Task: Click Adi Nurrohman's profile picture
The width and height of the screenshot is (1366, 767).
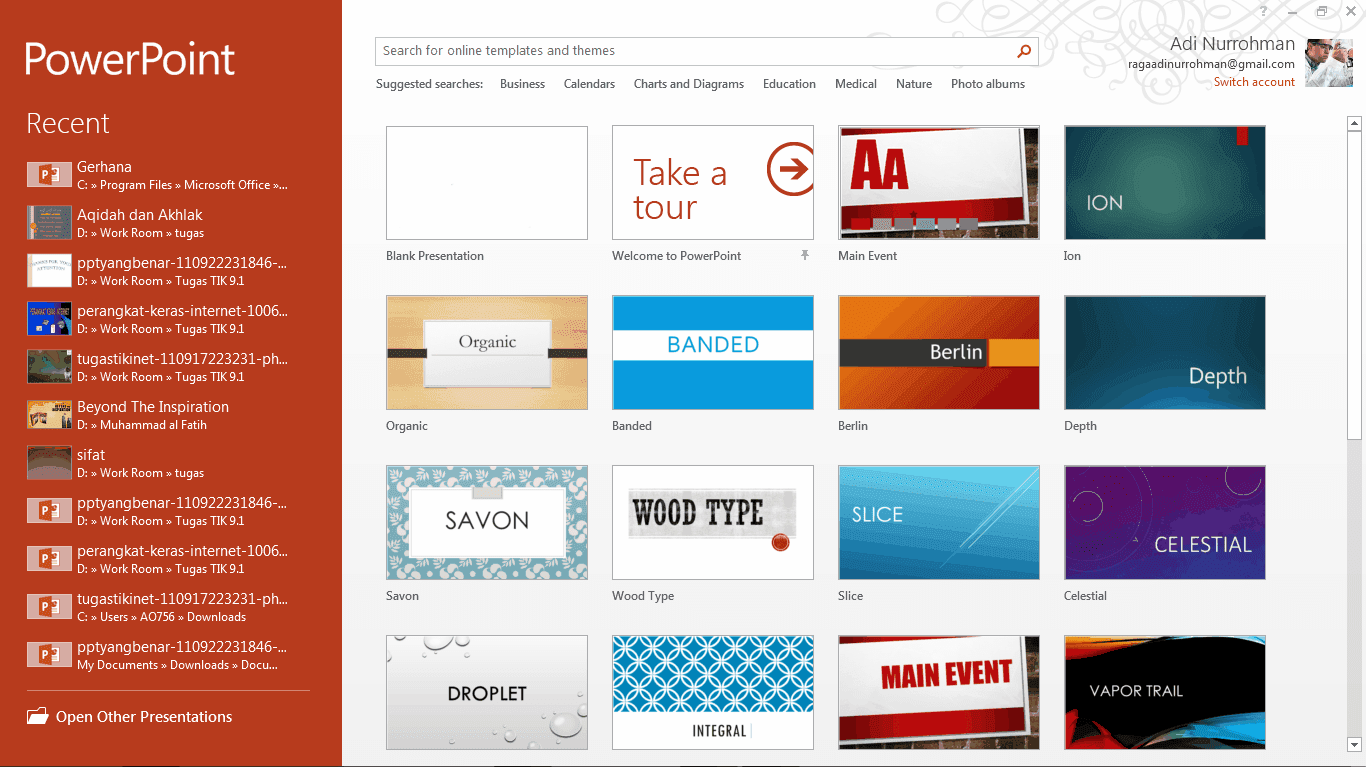Action: point(1329,63)
